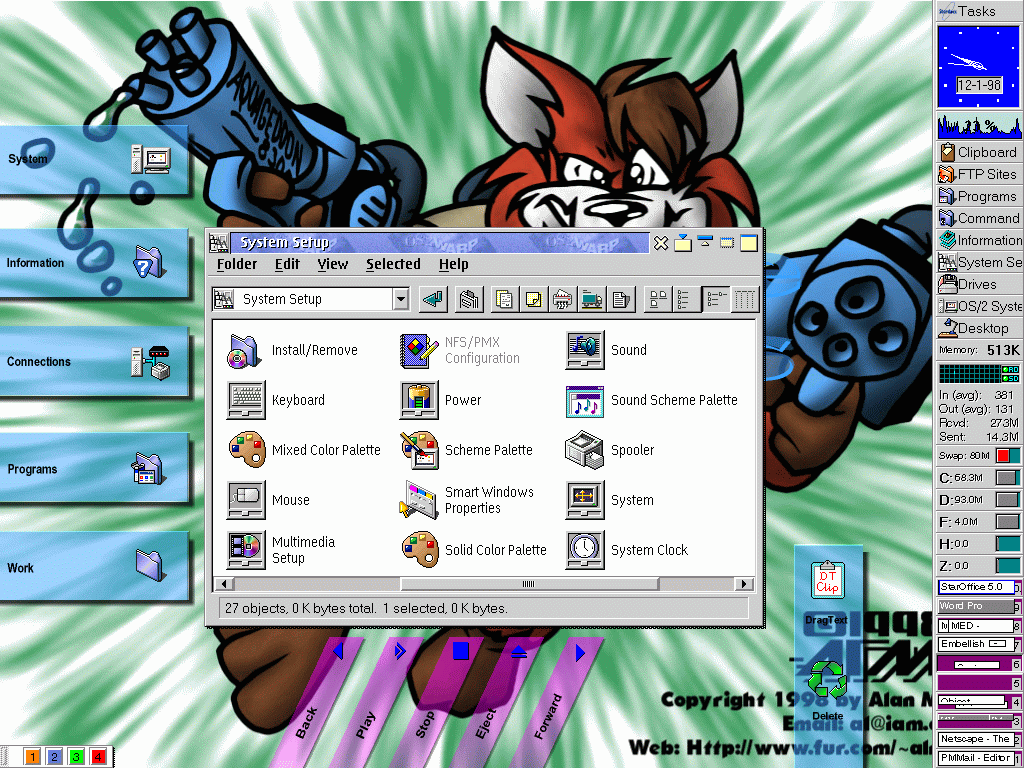Expand the System Setup folder dropdown arrow

(400, 299)
